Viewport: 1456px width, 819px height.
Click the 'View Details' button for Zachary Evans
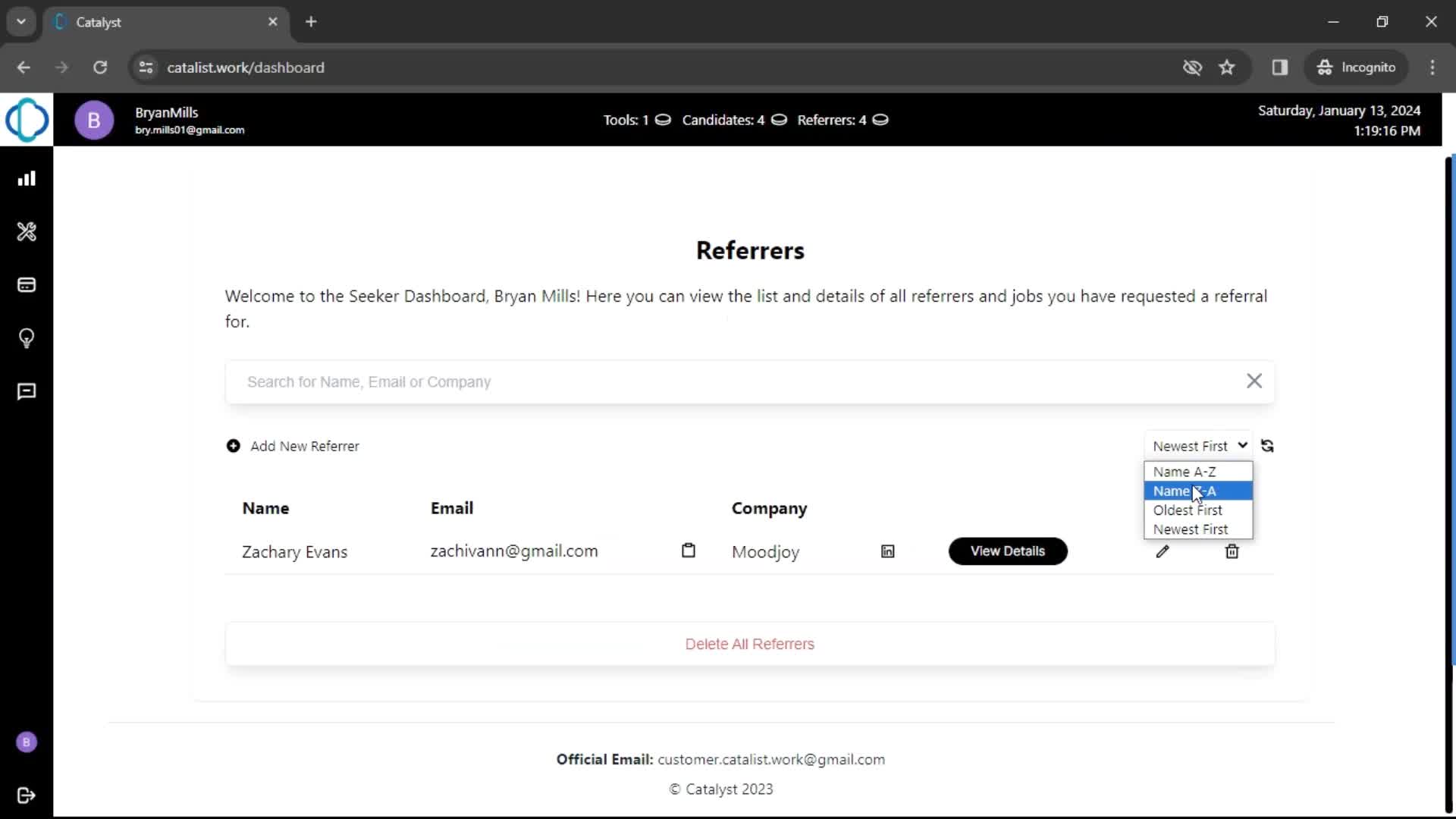coord(1007,550)
